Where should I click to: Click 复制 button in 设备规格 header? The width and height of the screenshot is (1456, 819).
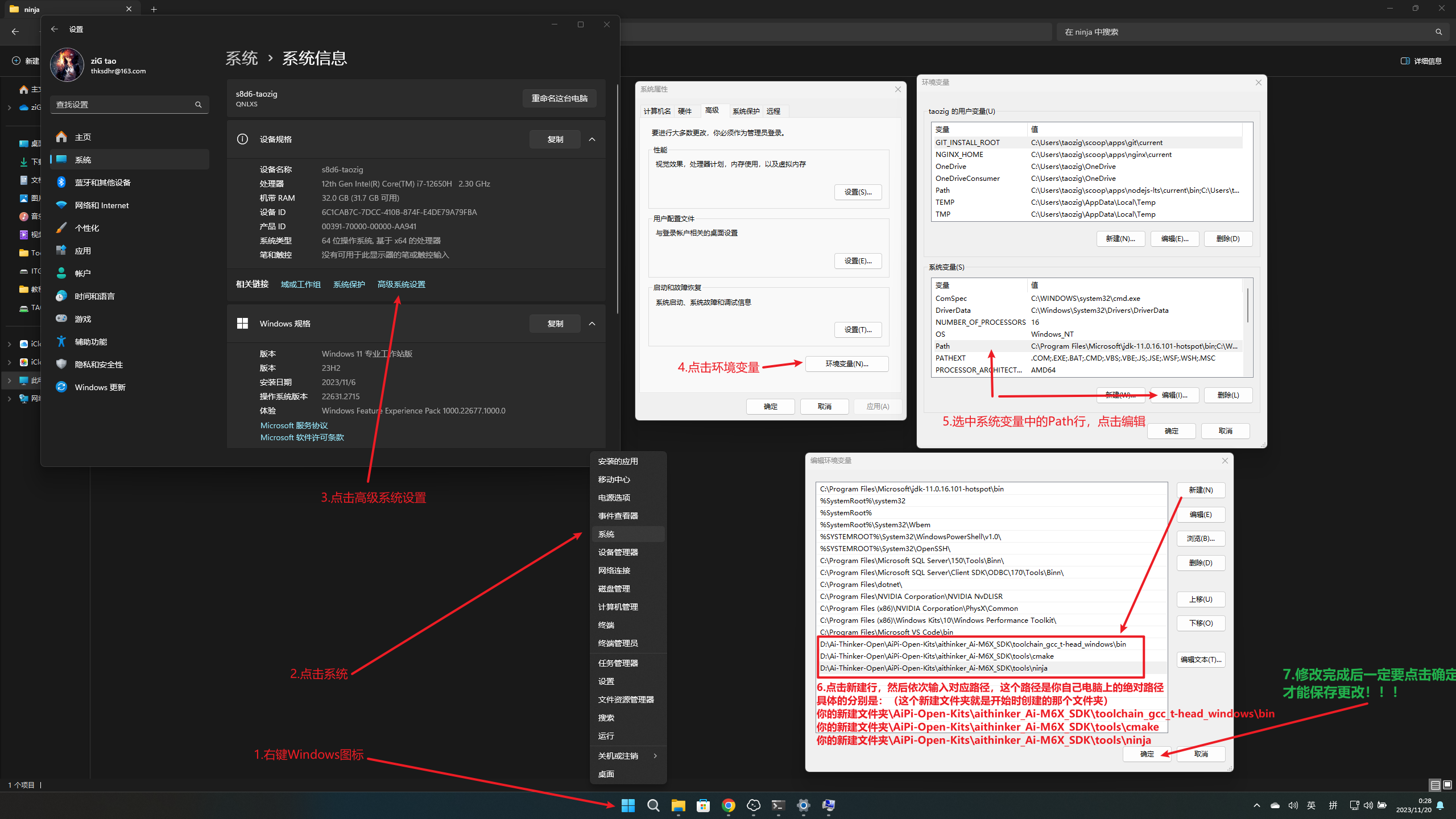pyautogui.click(x=555, y=139)
